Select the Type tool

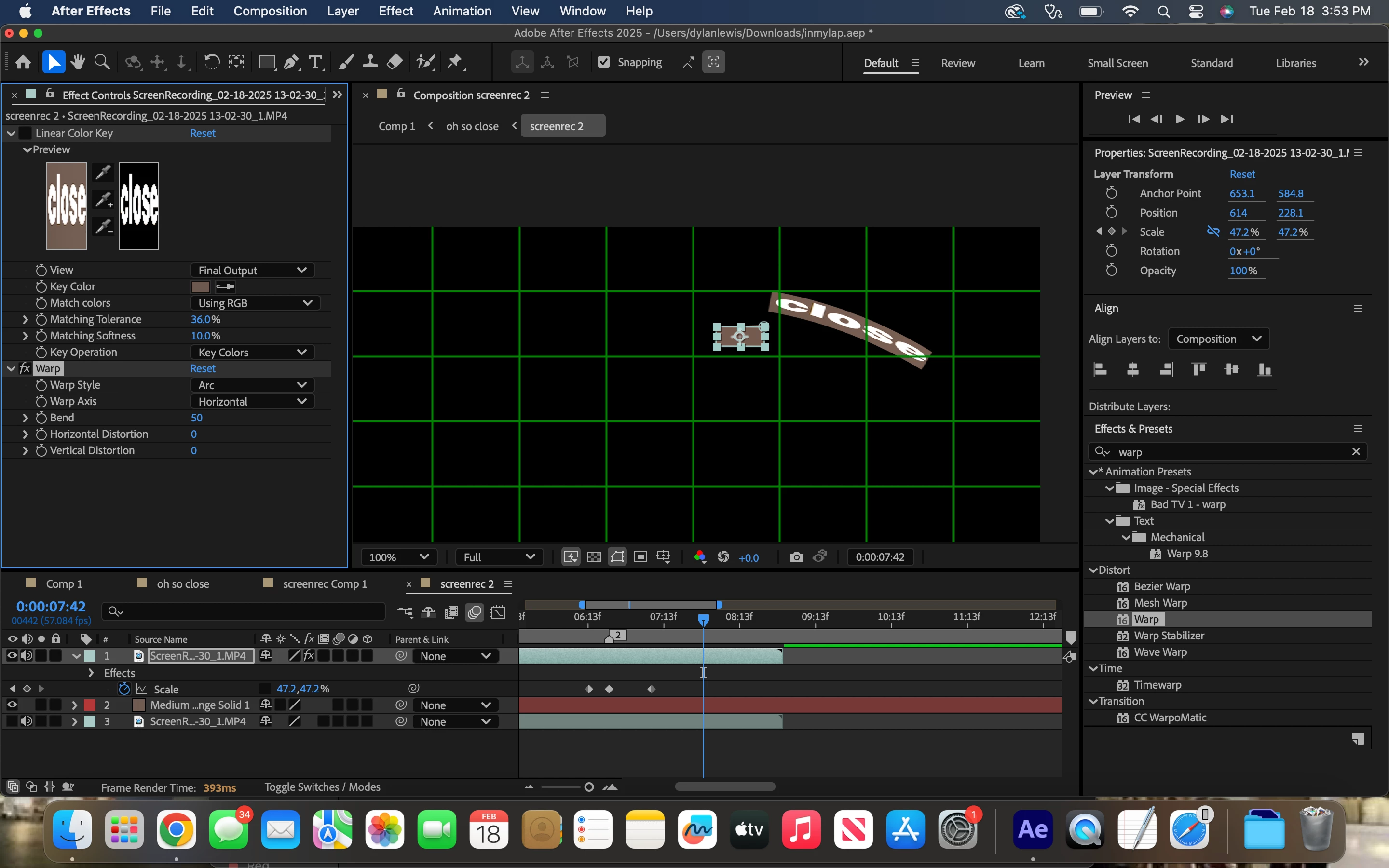click(x=315, y=62)
